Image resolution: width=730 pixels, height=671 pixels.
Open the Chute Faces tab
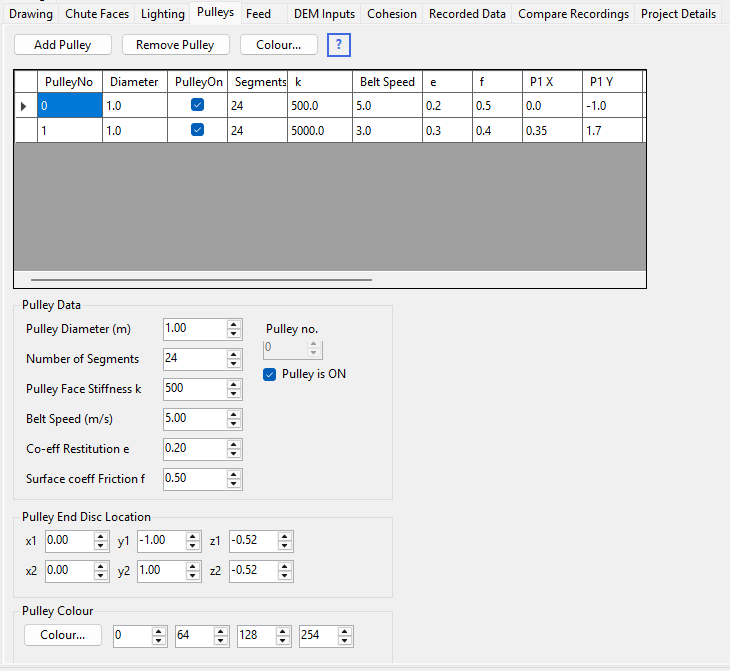(x=97, y=14)
